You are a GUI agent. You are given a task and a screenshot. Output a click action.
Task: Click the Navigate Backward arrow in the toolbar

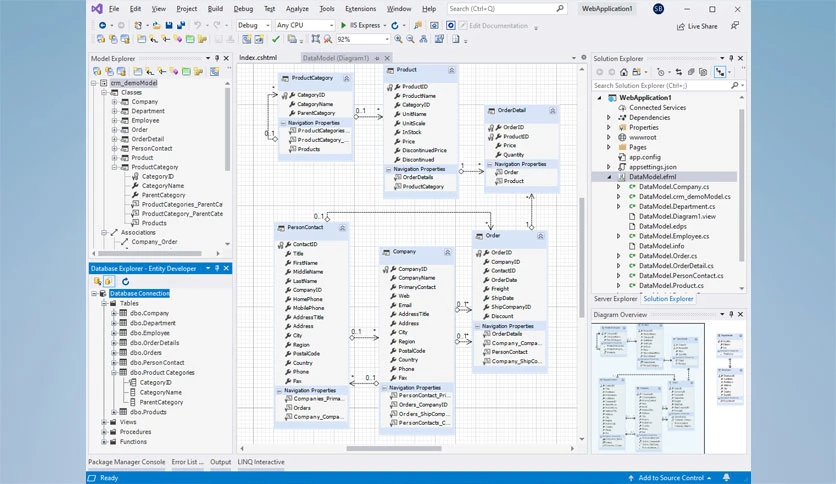coord(102,25)
